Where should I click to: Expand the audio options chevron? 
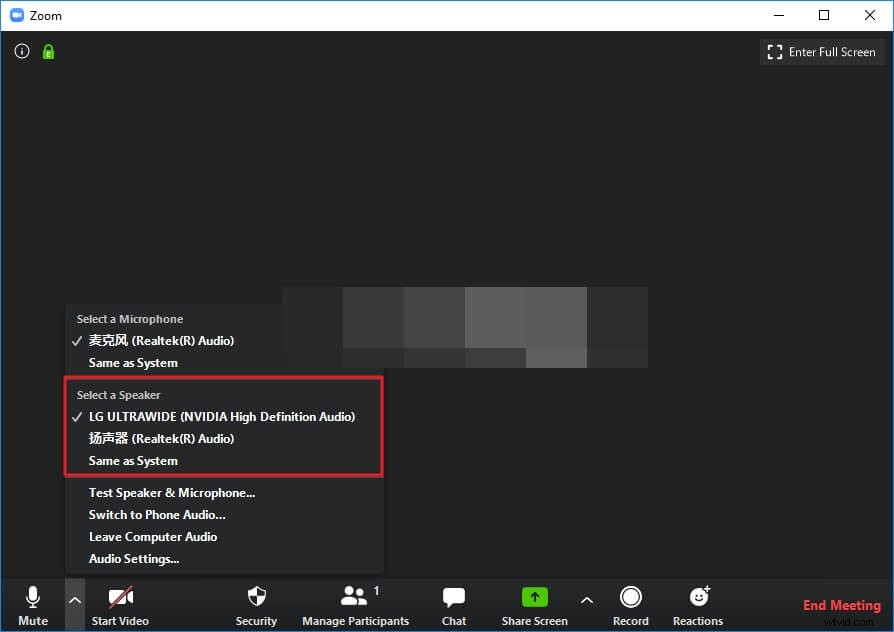pos(75,599)
